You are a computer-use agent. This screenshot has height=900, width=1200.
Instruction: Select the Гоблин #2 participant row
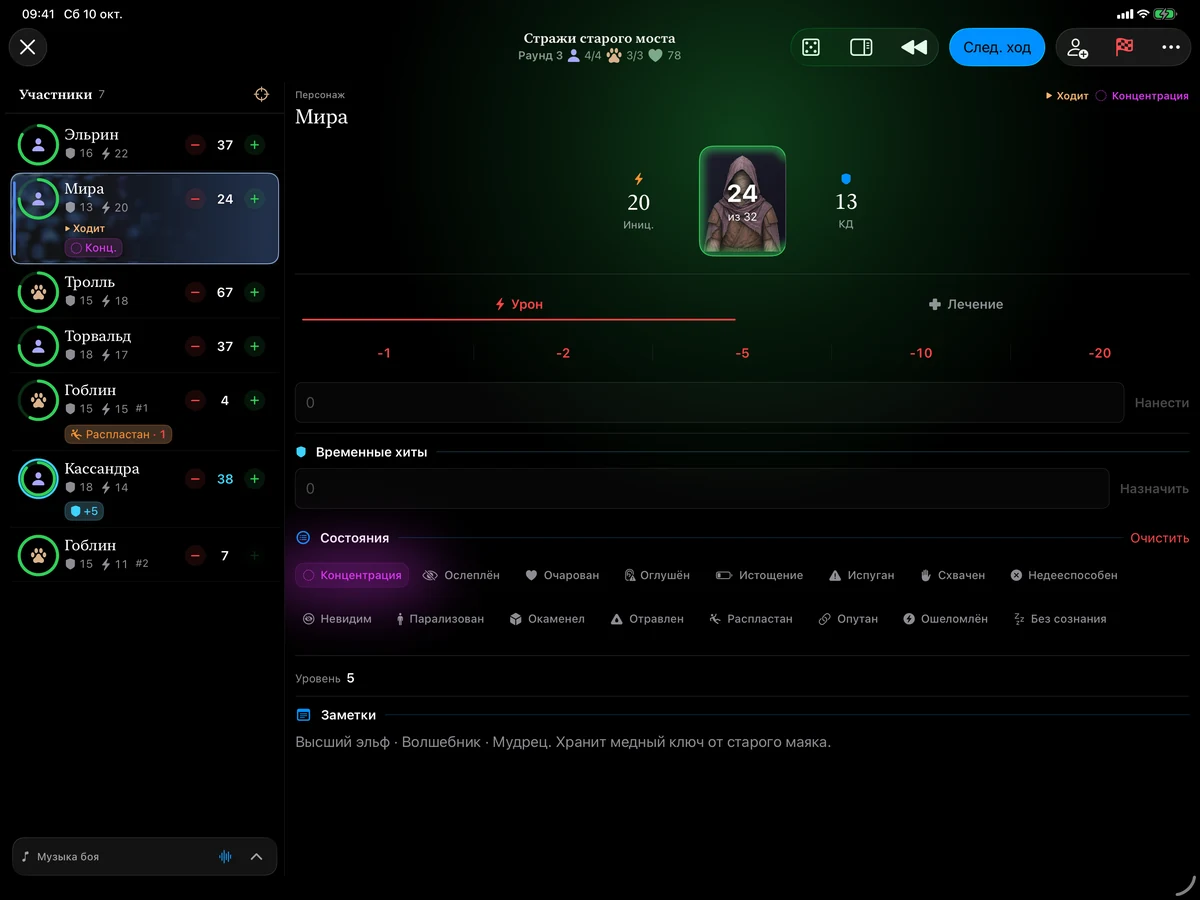click(x=145, y=555)
